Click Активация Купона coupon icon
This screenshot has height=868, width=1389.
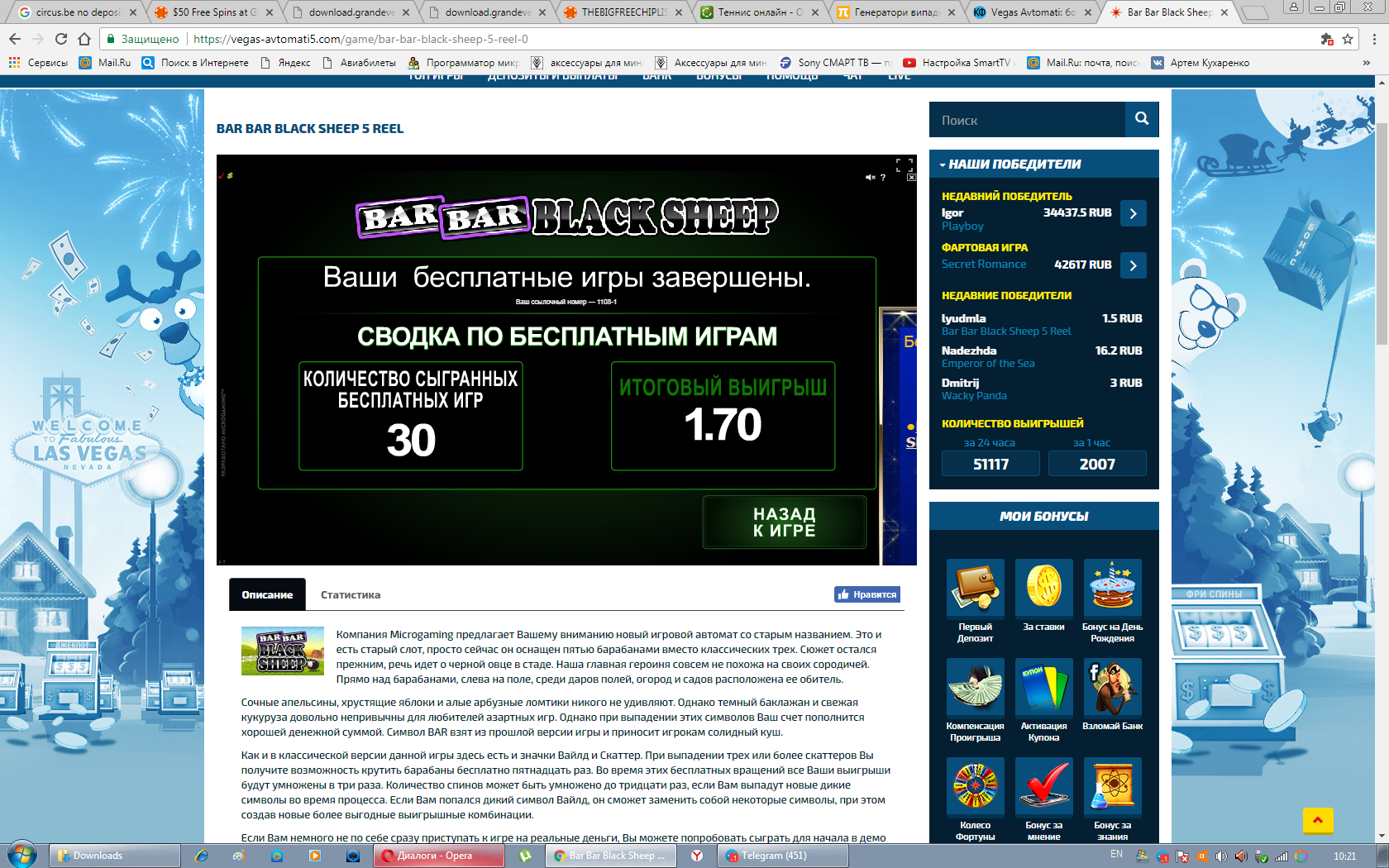point(1044,688)
